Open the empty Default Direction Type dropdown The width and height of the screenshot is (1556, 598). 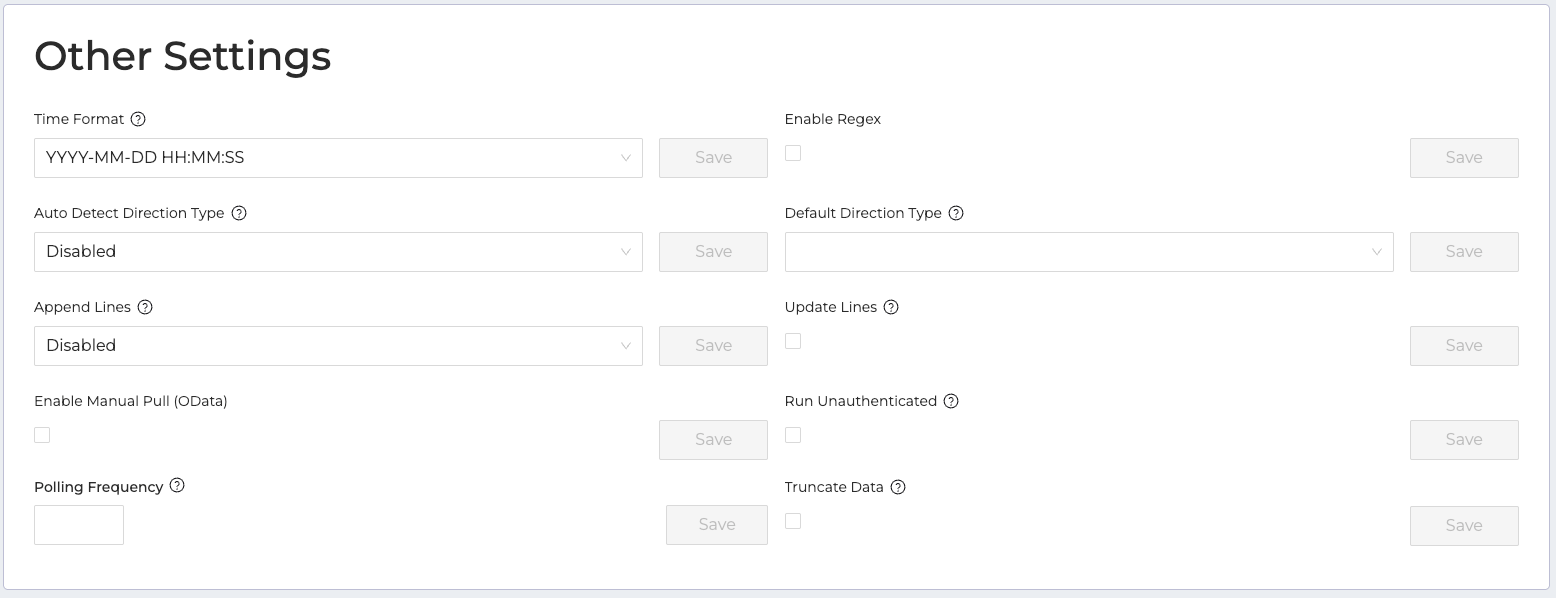(x=1088, y=252)
